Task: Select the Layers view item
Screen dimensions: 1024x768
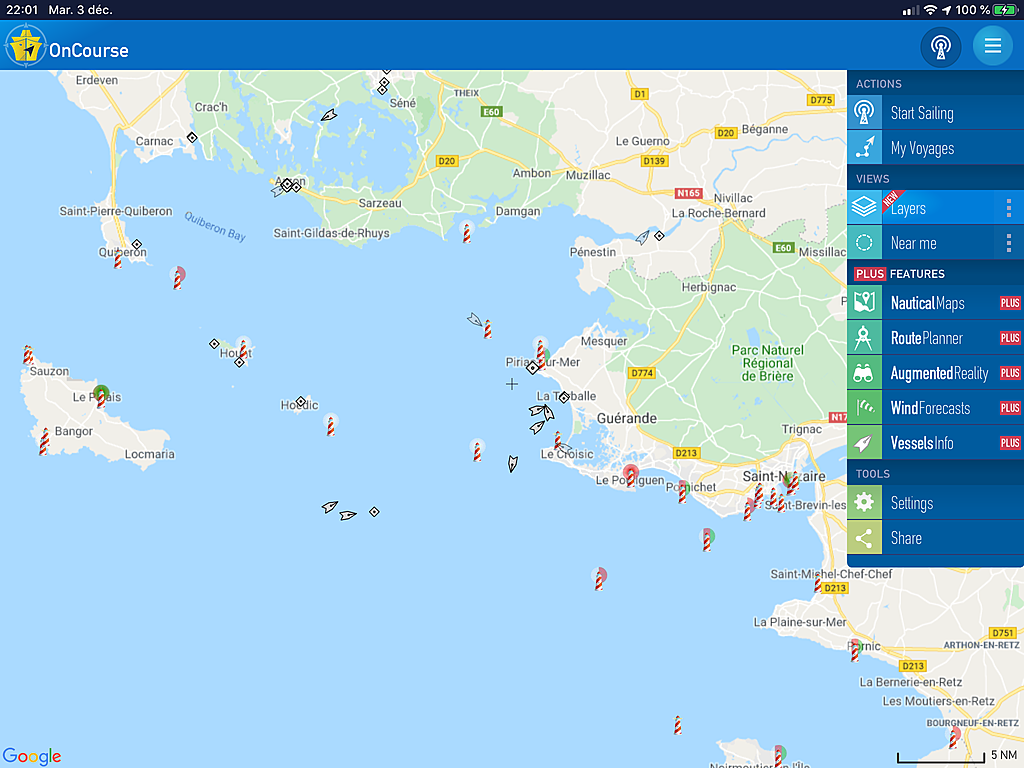Action: click(x=935, y=208)
